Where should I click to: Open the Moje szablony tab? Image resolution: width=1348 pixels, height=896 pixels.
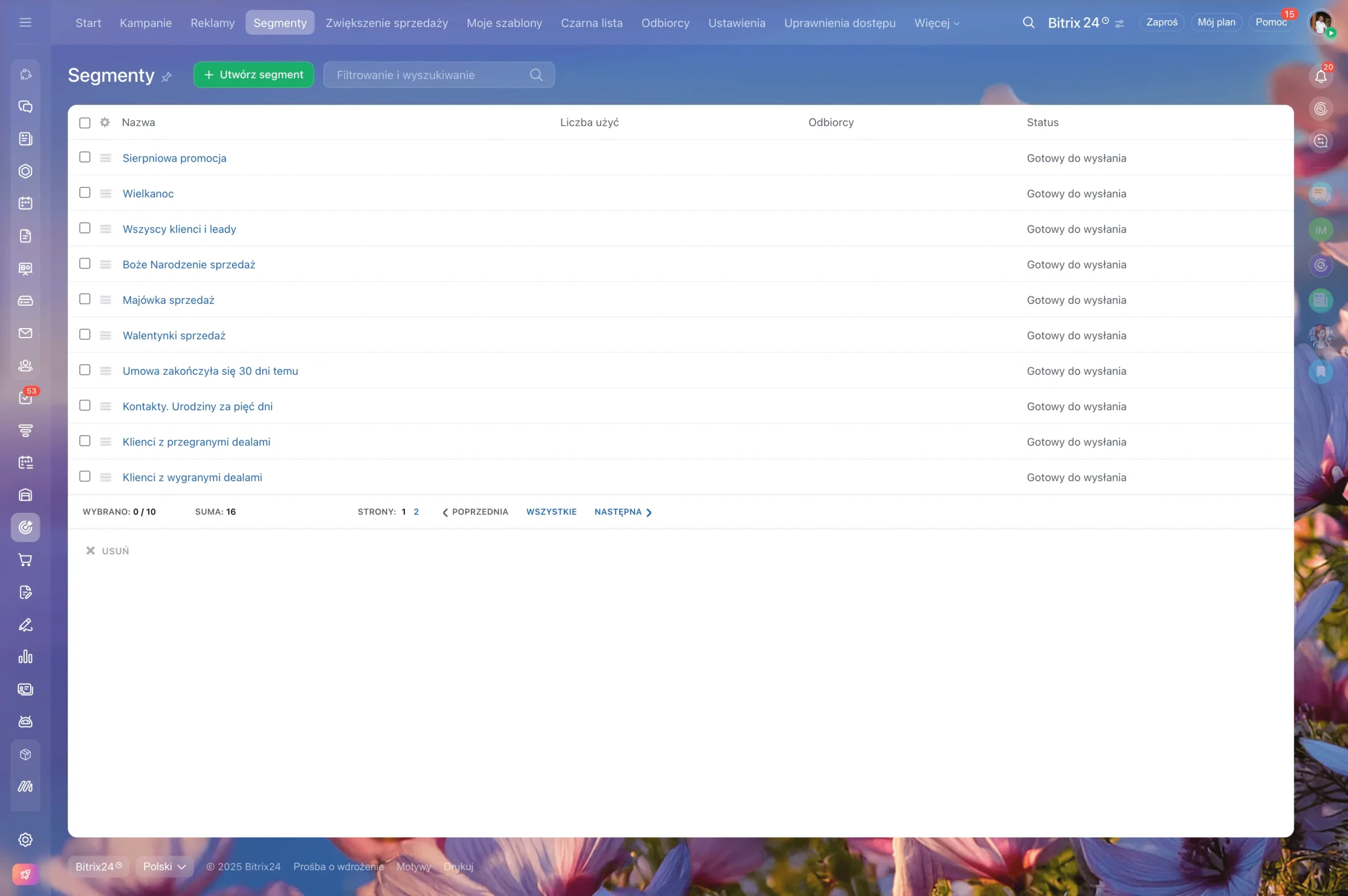504,23
